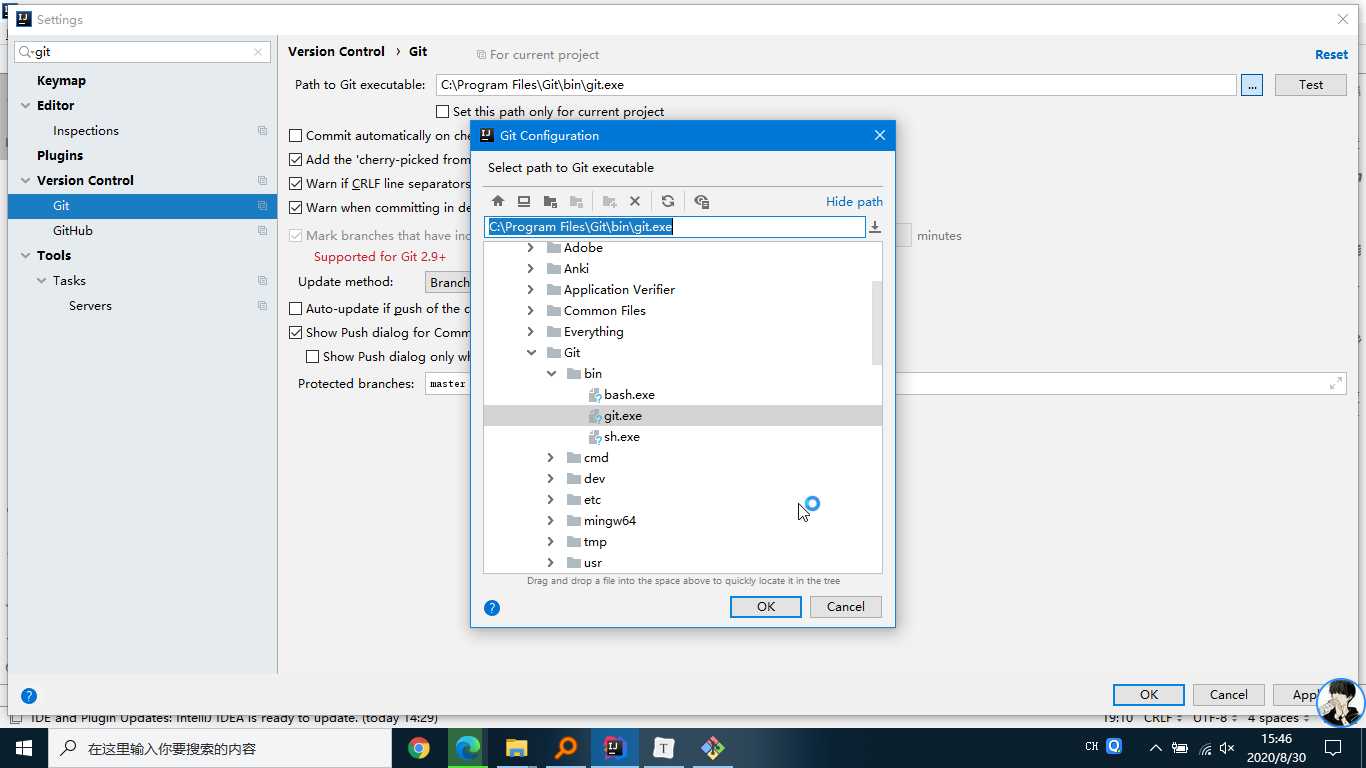Refresh the file tree
The height and width of the screenshot is (768, 1366).
[668, 201]
